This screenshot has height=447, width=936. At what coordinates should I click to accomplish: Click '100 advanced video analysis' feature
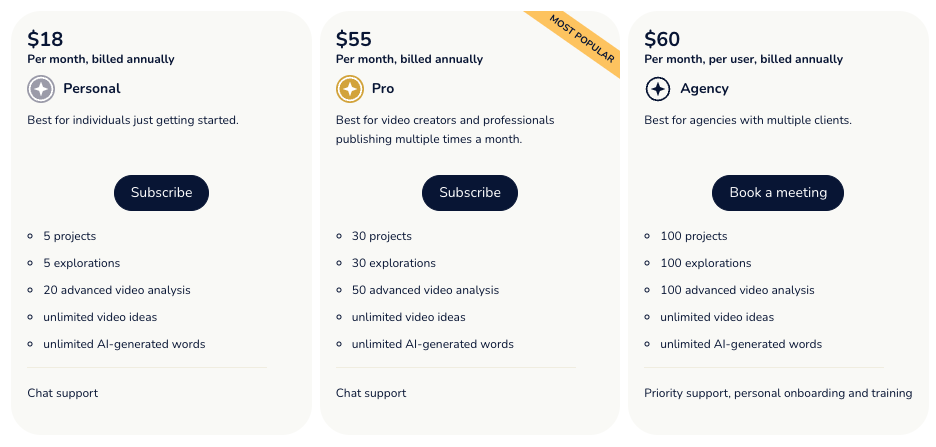(737, 290)
